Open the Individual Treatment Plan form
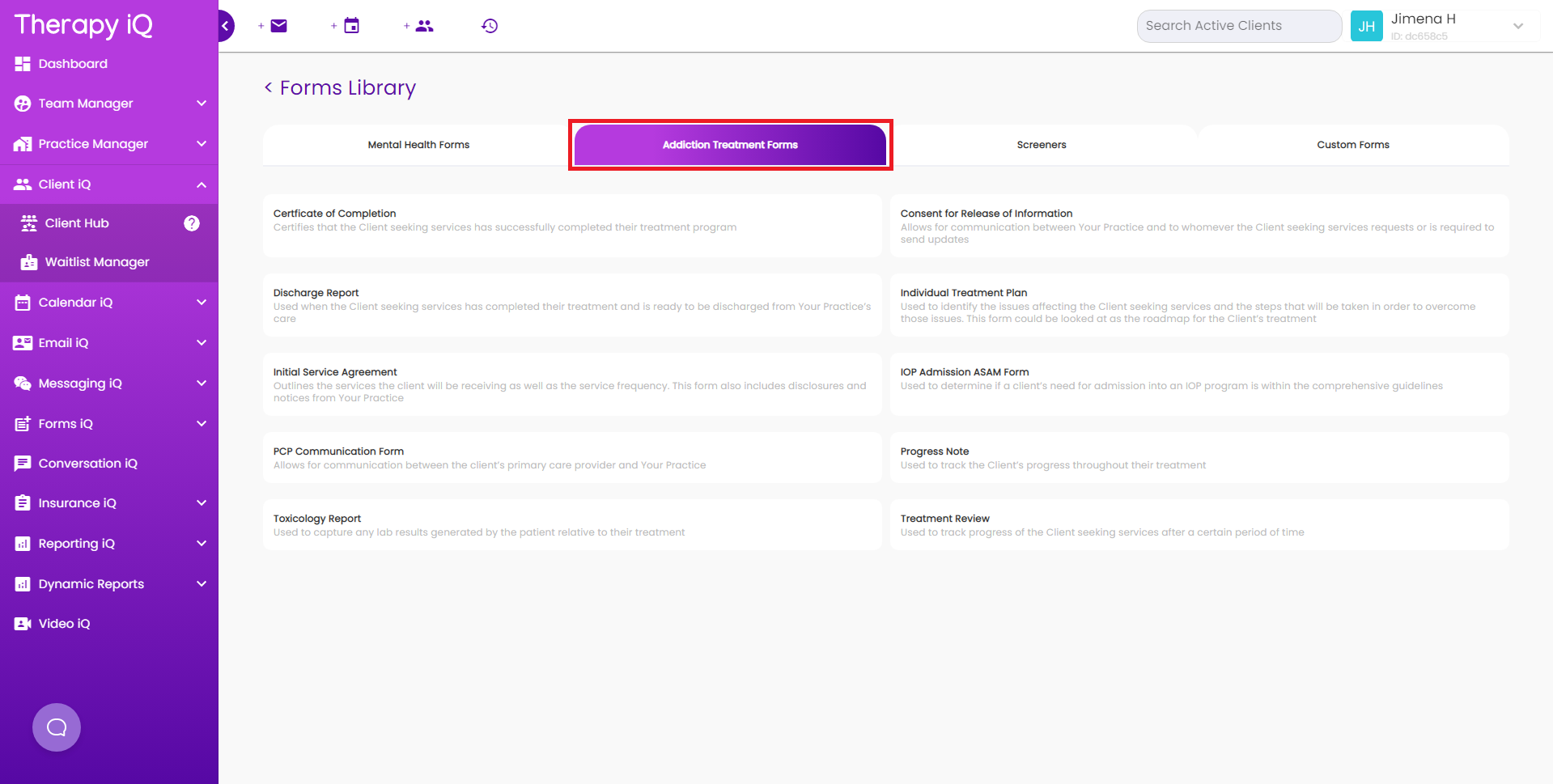 pyautogui.click(x=1199, y=305)
